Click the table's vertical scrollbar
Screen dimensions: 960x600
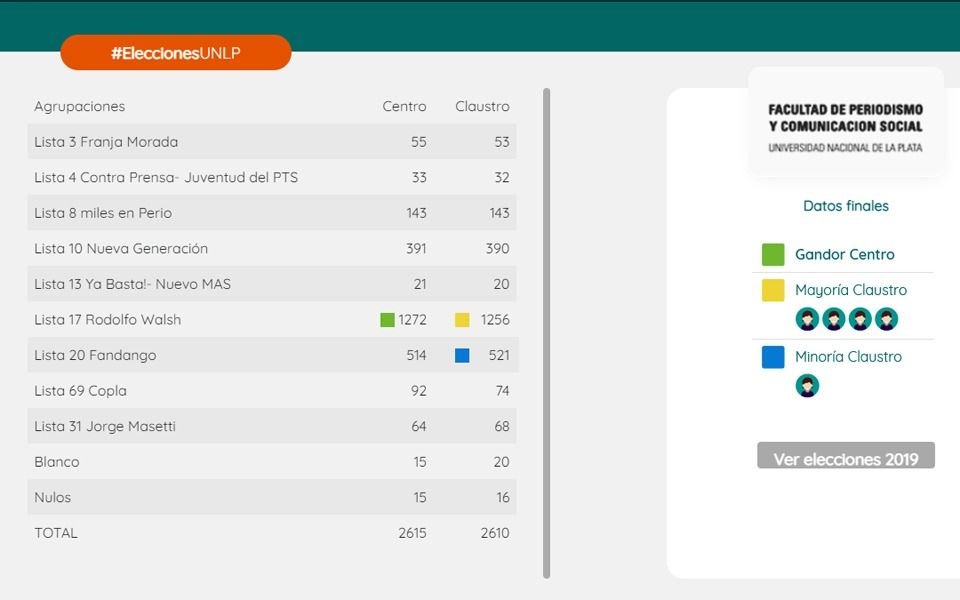[546, 333]
